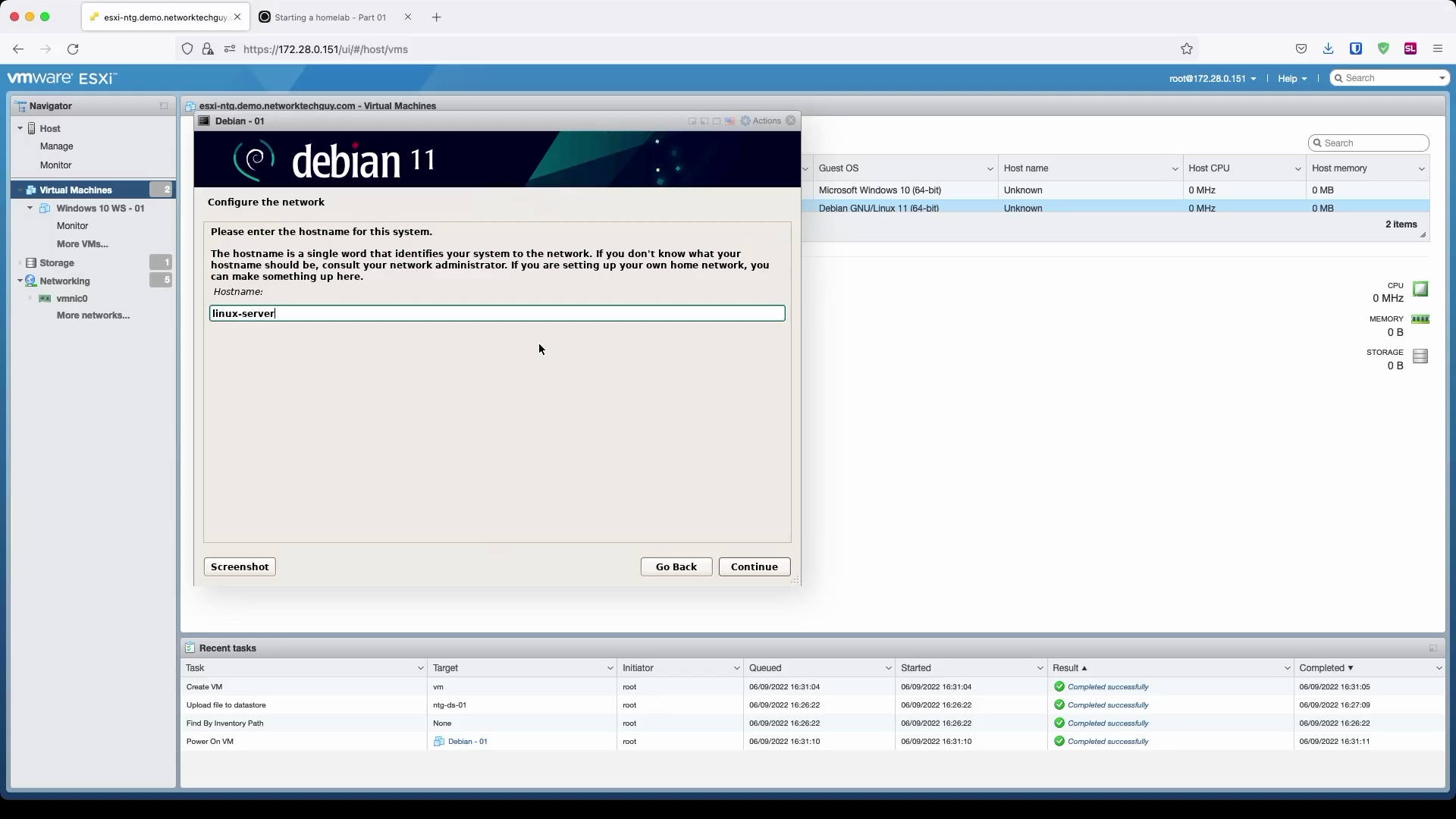This screenshot has width=1456, height=819.
Task: Click the VM list Search field
Action: [1369, 143]
